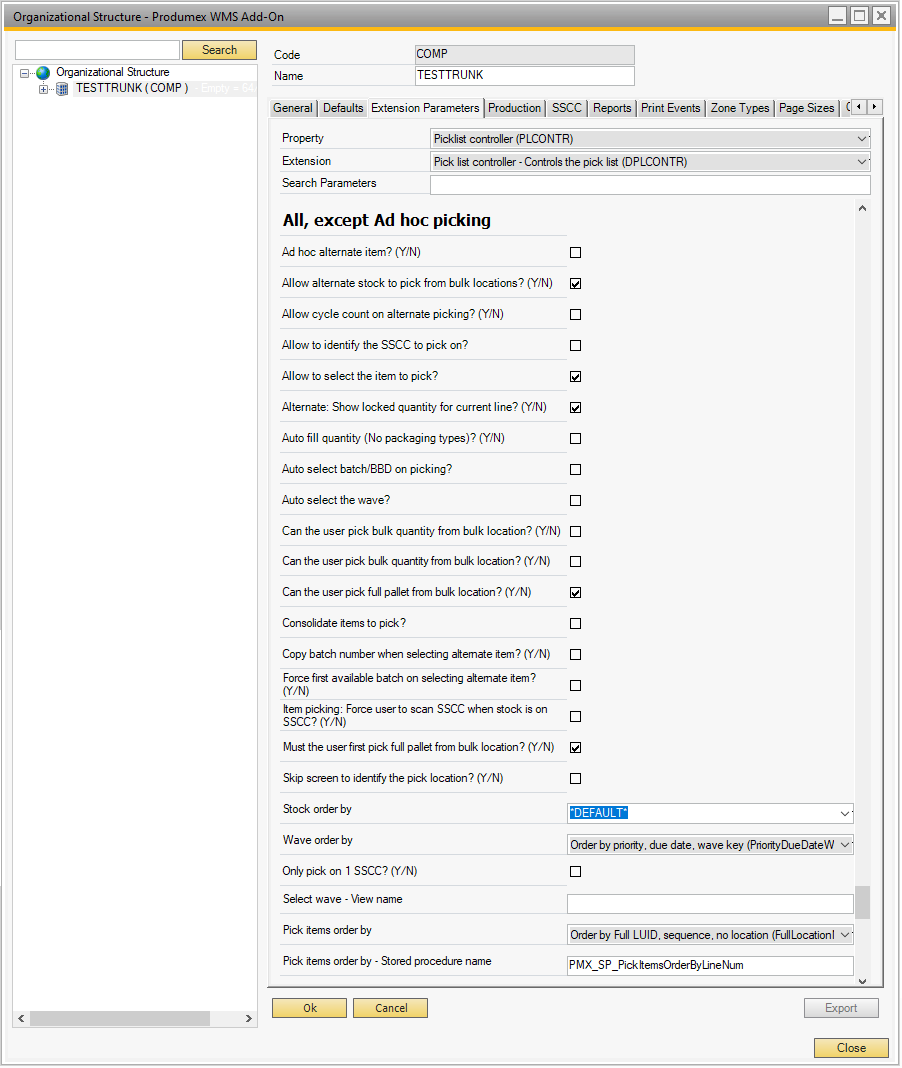Uncheck Allow to select the item to pick

pos(575,377)
